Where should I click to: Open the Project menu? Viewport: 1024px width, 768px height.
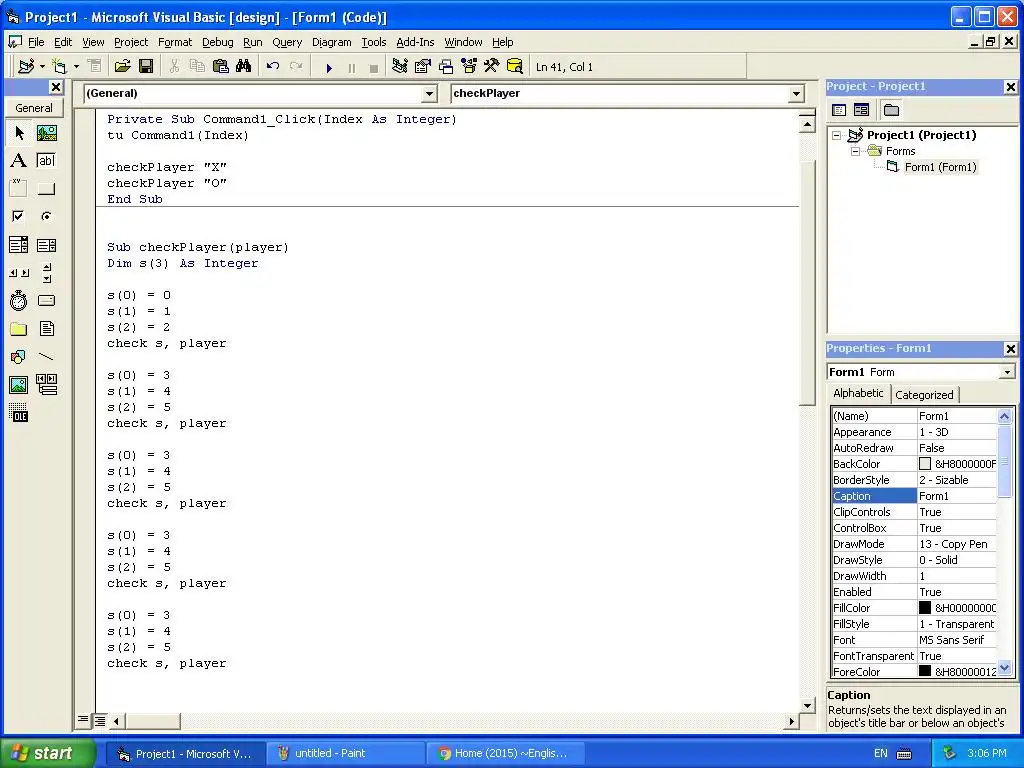pyautogui.click(x=131, y=42)
